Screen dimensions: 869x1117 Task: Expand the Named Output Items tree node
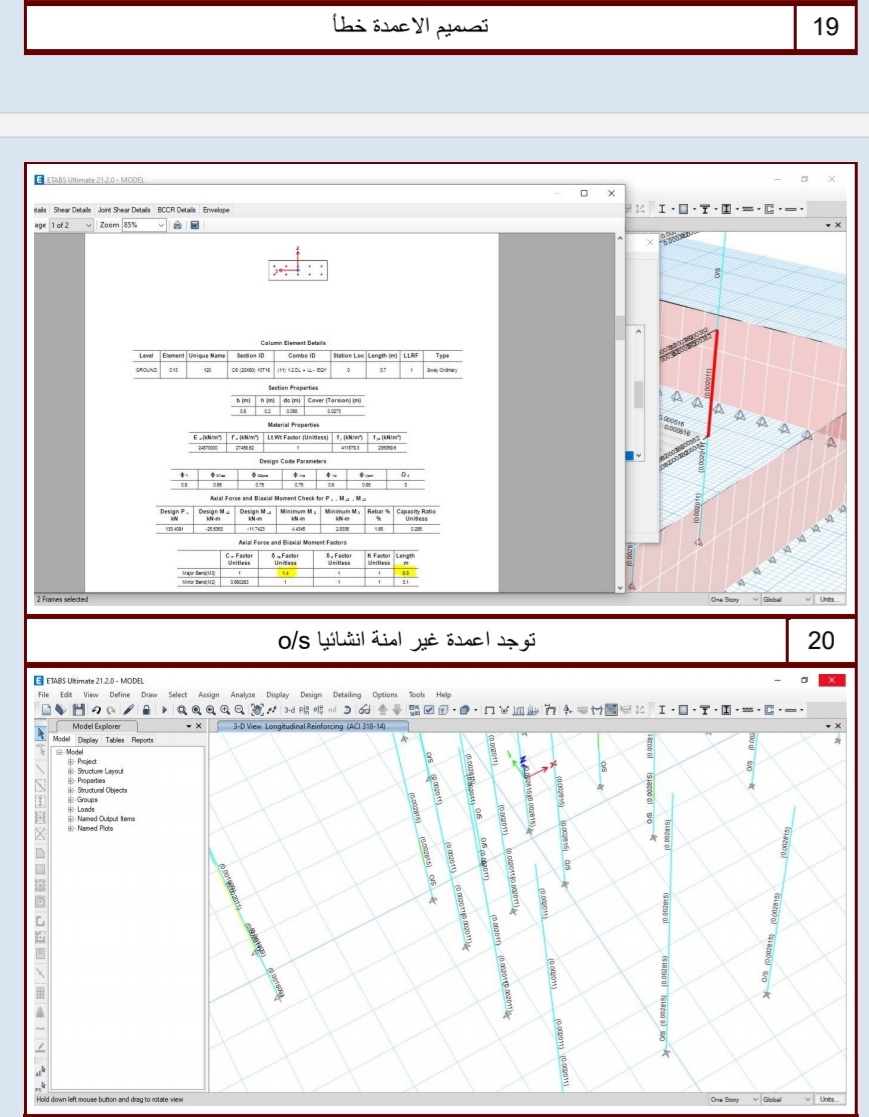point(71,819)
